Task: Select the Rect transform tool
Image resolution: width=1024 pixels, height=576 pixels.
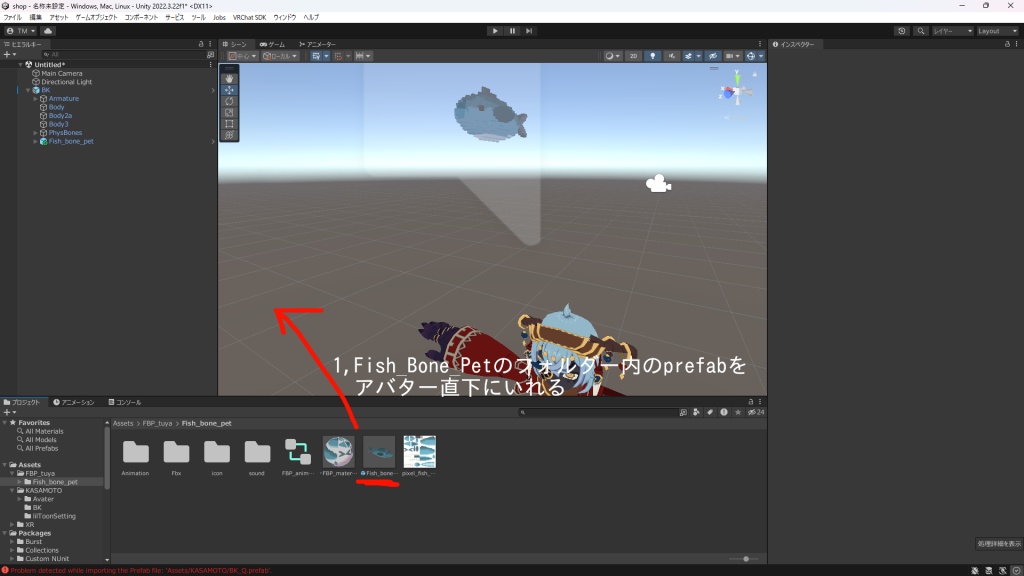Action: [229, 123]
